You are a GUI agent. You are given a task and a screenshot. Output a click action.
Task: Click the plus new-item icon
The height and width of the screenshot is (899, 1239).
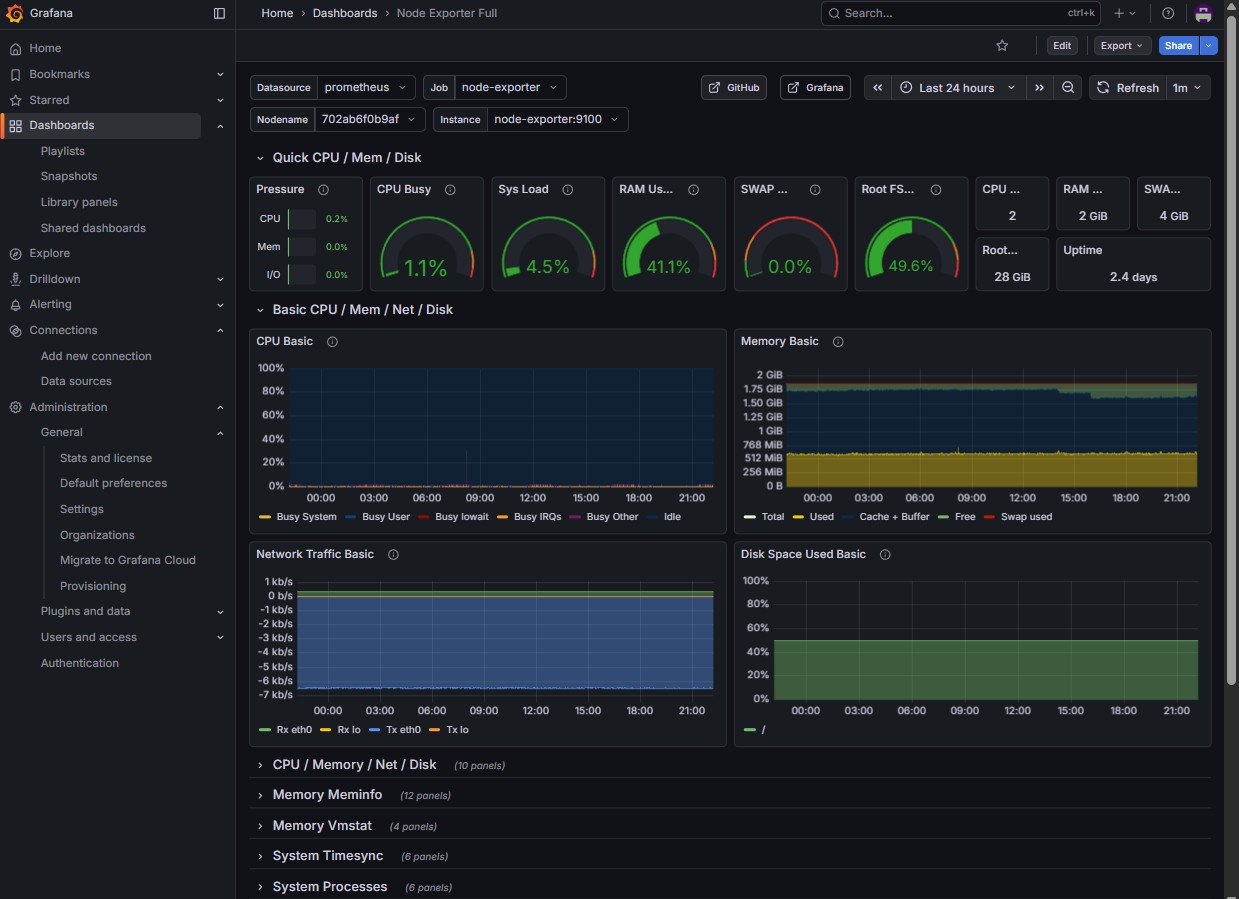[x=1124, y=13]
